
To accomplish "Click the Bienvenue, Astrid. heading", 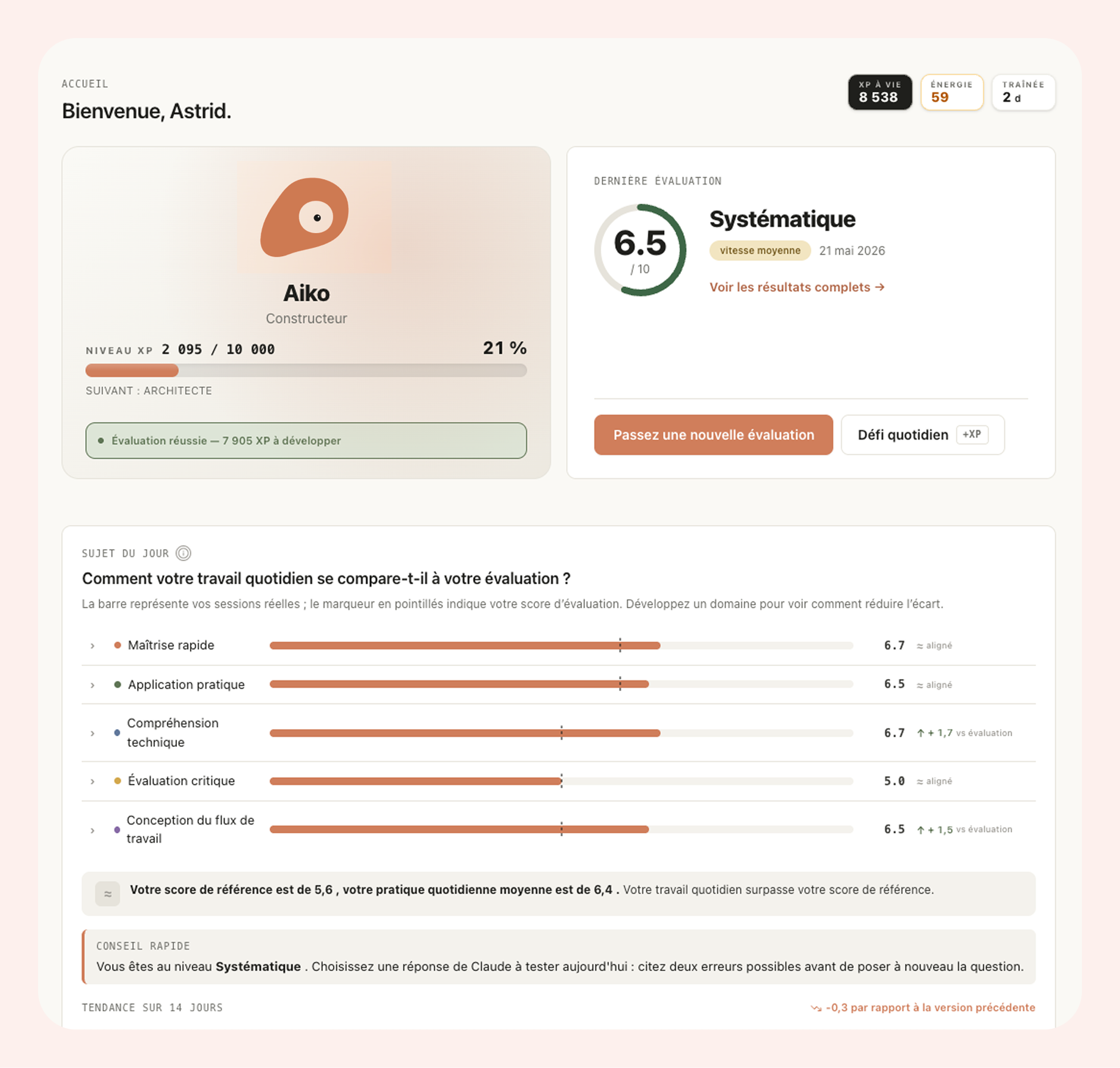I will click(x=147, y=111).
